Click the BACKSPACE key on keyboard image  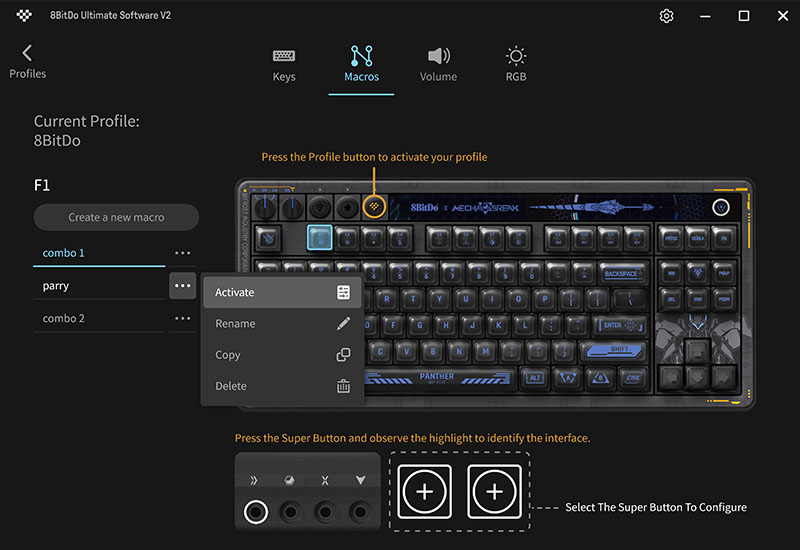(623, 273)
